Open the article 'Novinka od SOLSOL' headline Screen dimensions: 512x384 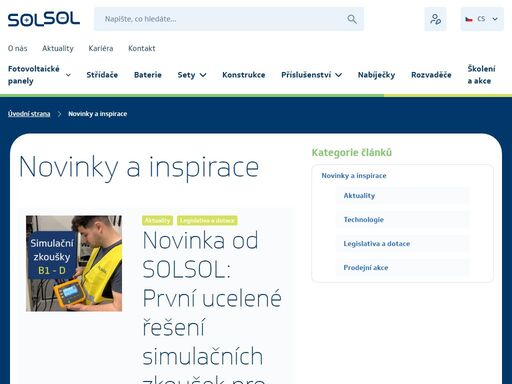click(x=212, y=306)
